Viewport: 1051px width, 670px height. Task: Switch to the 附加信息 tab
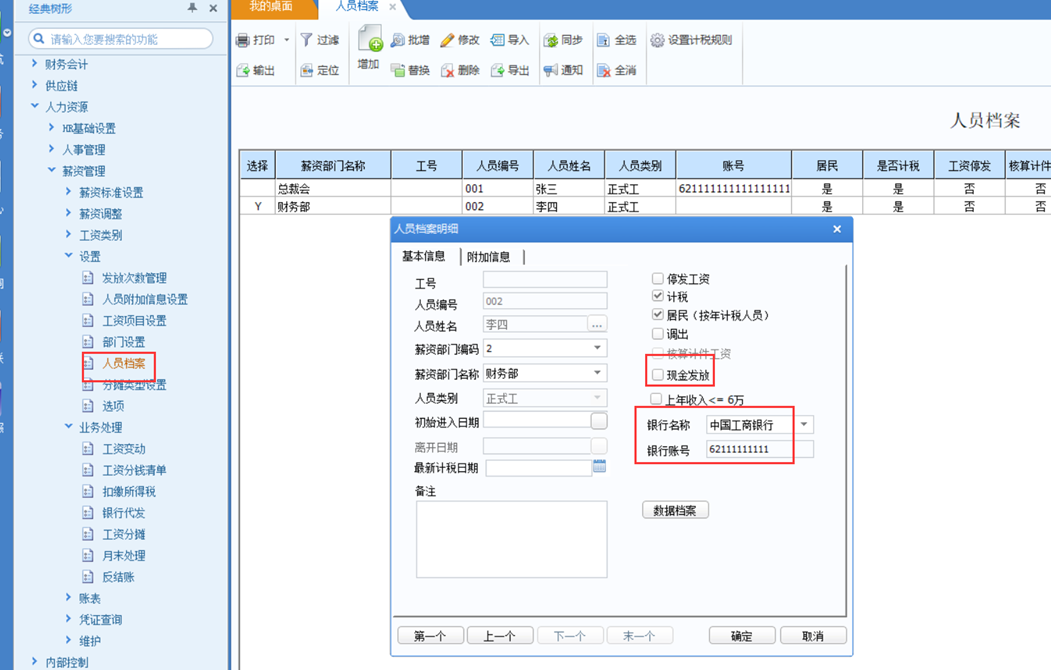pyautogui.click(x=488, y=257)
